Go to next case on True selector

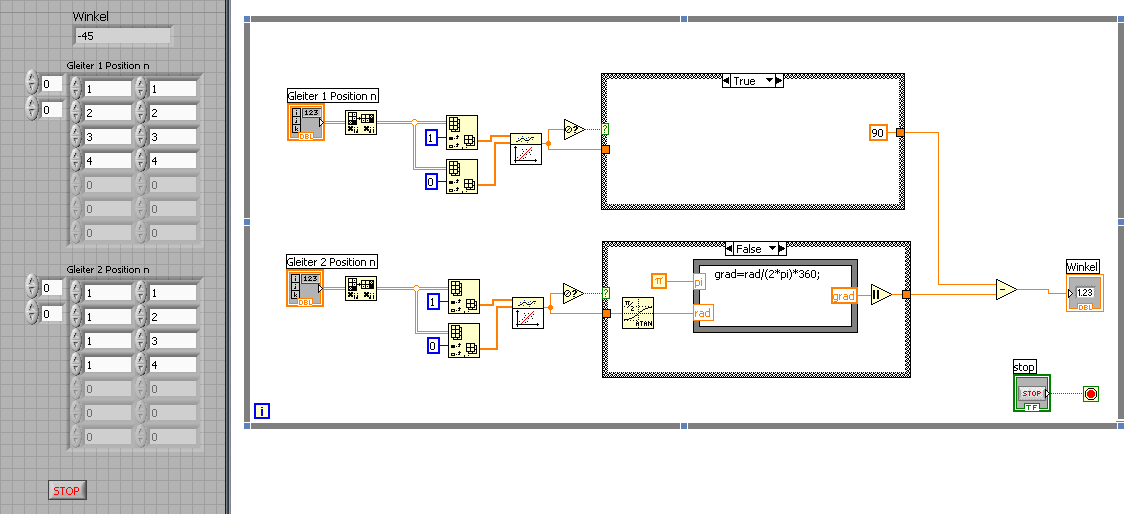coord(780,81)
